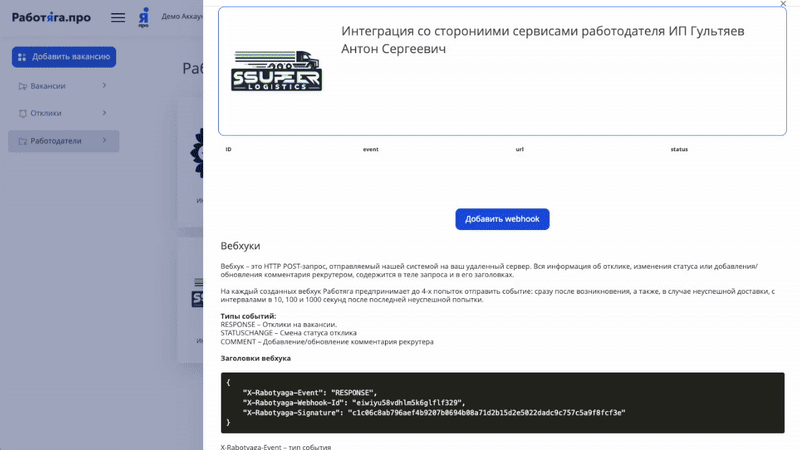Click the Работодатели folder icon in sidebar
The image size is (800, 450).
(x=23, y=141)
